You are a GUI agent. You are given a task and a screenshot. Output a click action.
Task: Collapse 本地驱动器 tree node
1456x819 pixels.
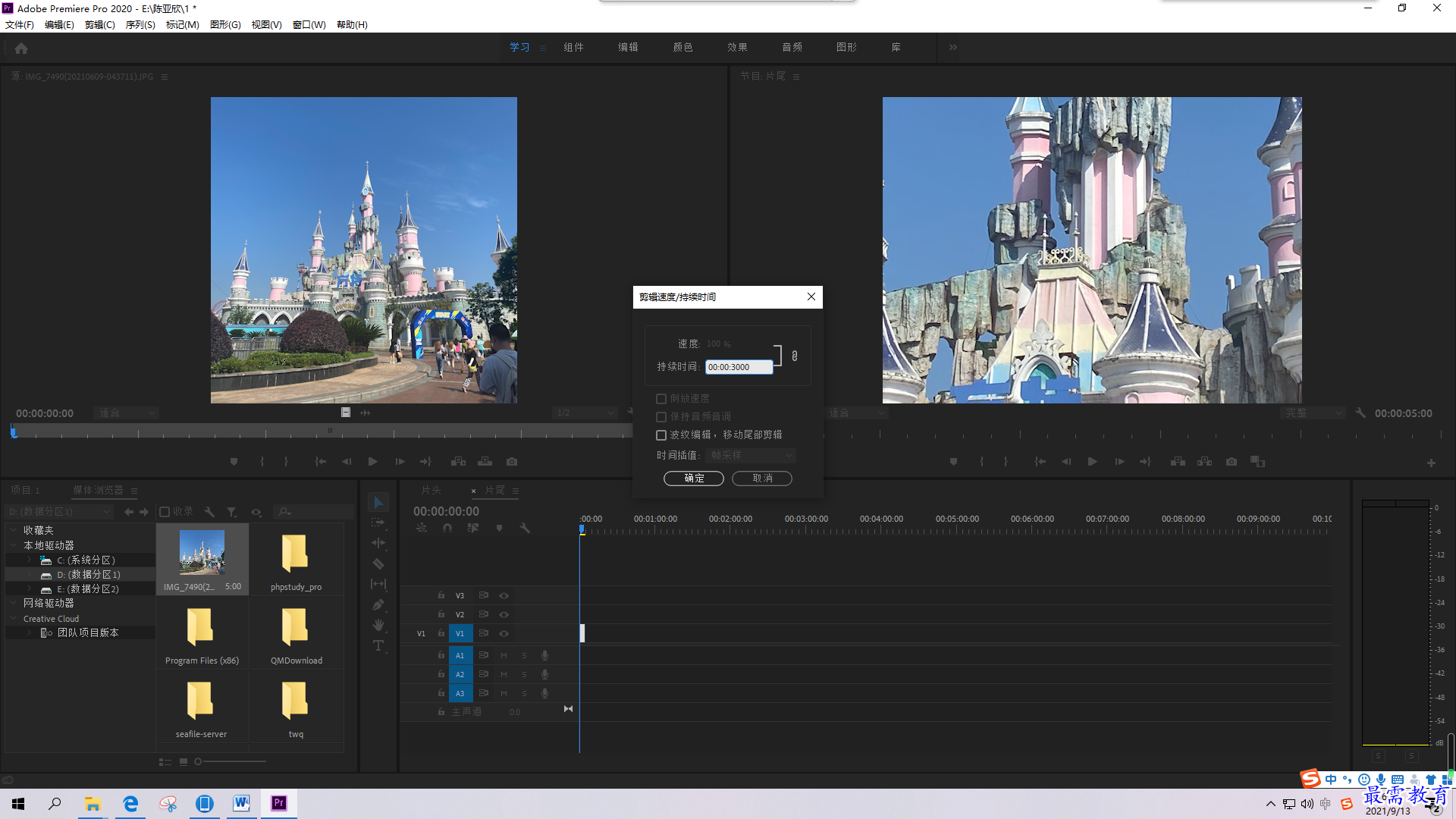[13, 545]
